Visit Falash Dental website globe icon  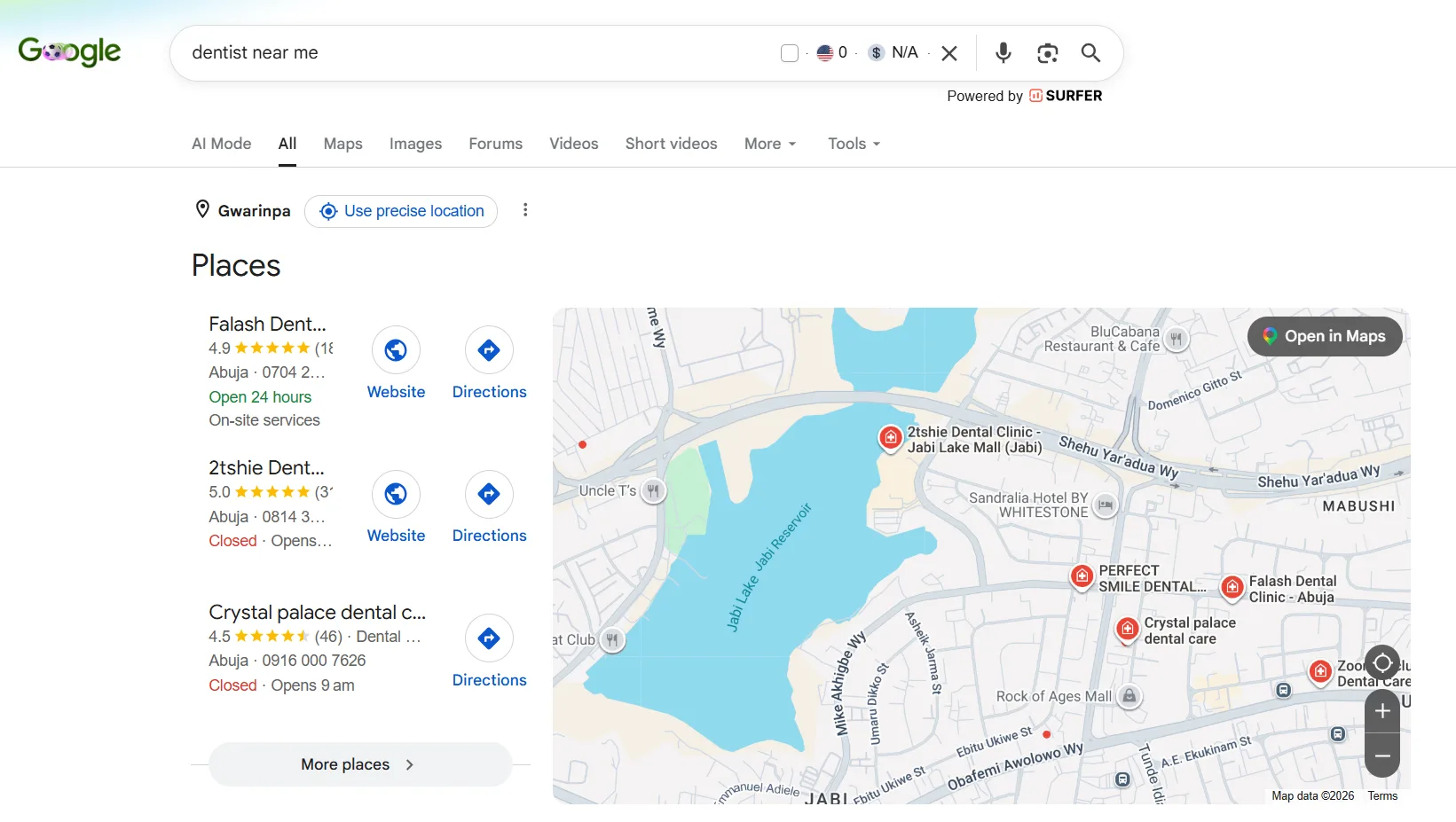click(396, 350)
